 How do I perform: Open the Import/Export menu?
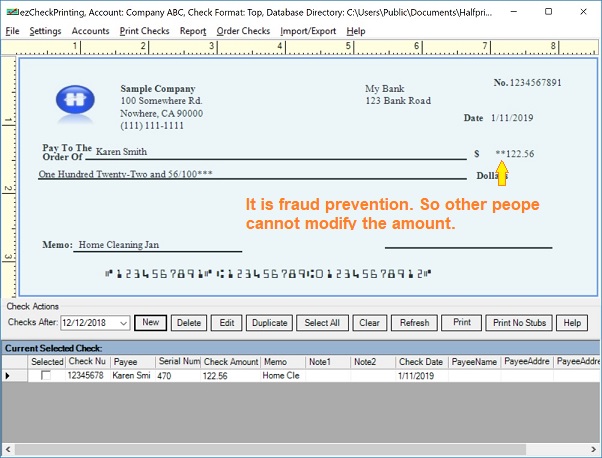coord(307,31)
